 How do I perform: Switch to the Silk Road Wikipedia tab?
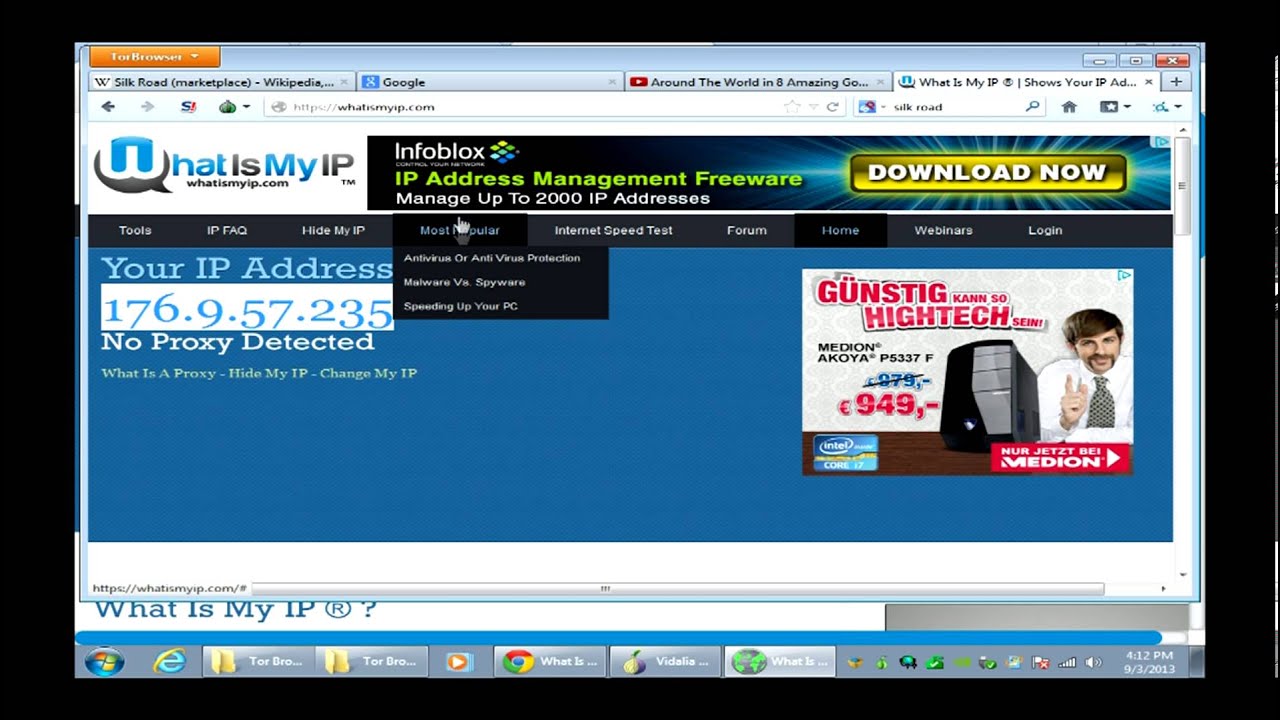coord(223,82)
